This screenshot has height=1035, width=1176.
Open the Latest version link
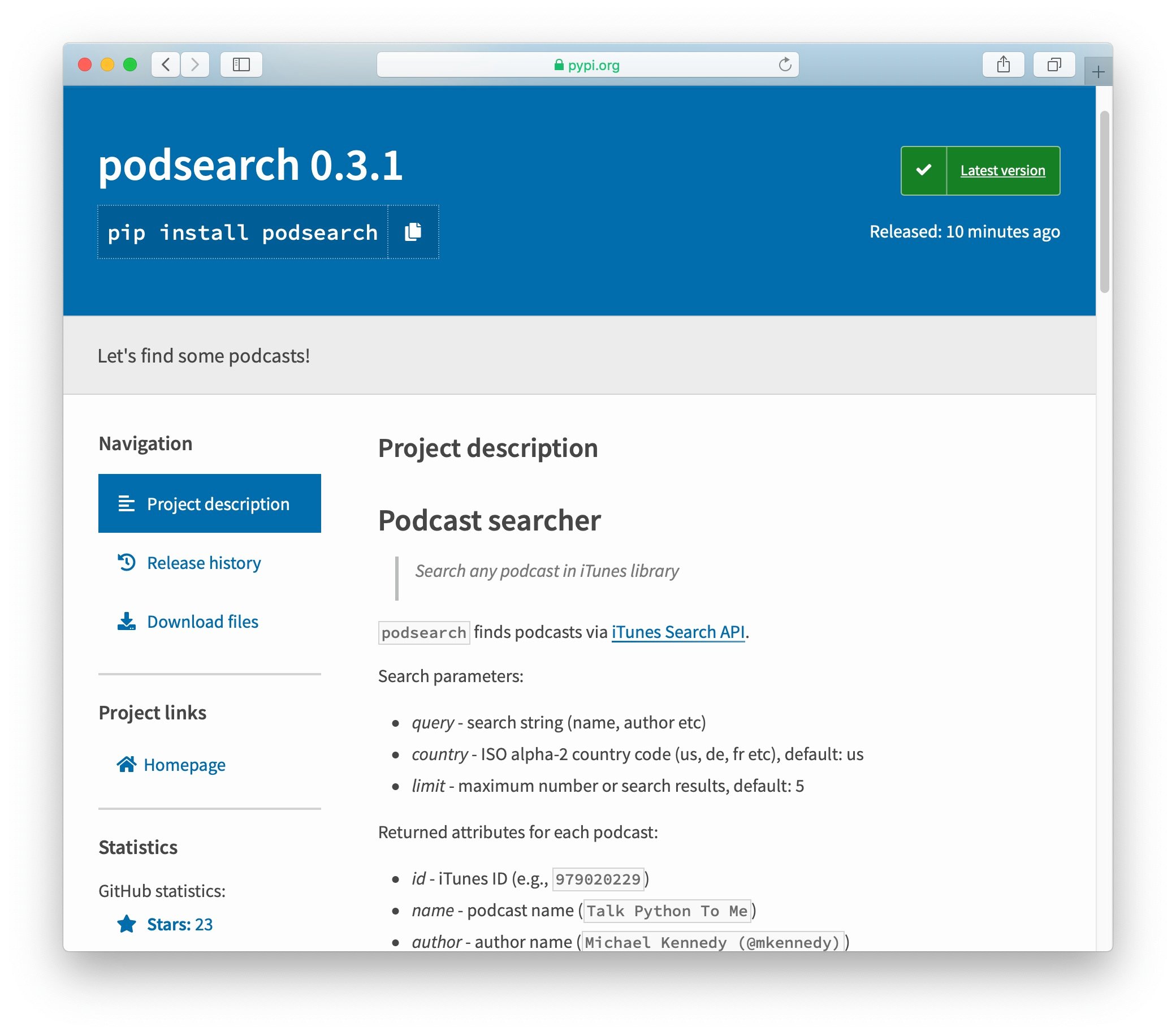point(1002,170)
